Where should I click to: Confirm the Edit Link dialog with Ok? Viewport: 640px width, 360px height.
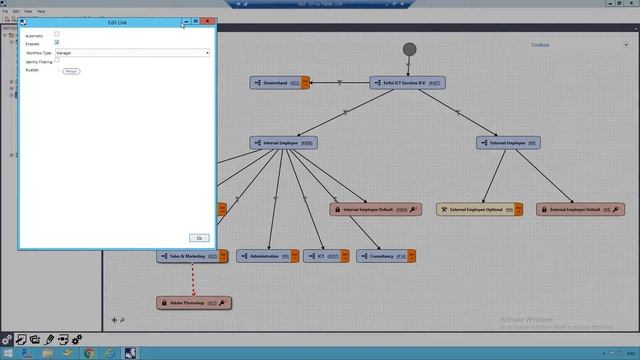click(199, 238)
